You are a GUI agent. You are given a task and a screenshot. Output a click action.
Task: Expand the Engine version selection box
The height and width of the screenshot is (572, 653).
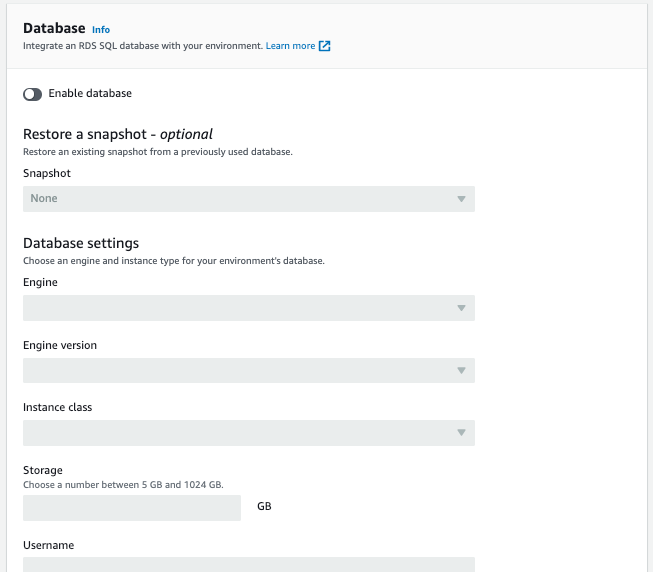click(240, 371)
